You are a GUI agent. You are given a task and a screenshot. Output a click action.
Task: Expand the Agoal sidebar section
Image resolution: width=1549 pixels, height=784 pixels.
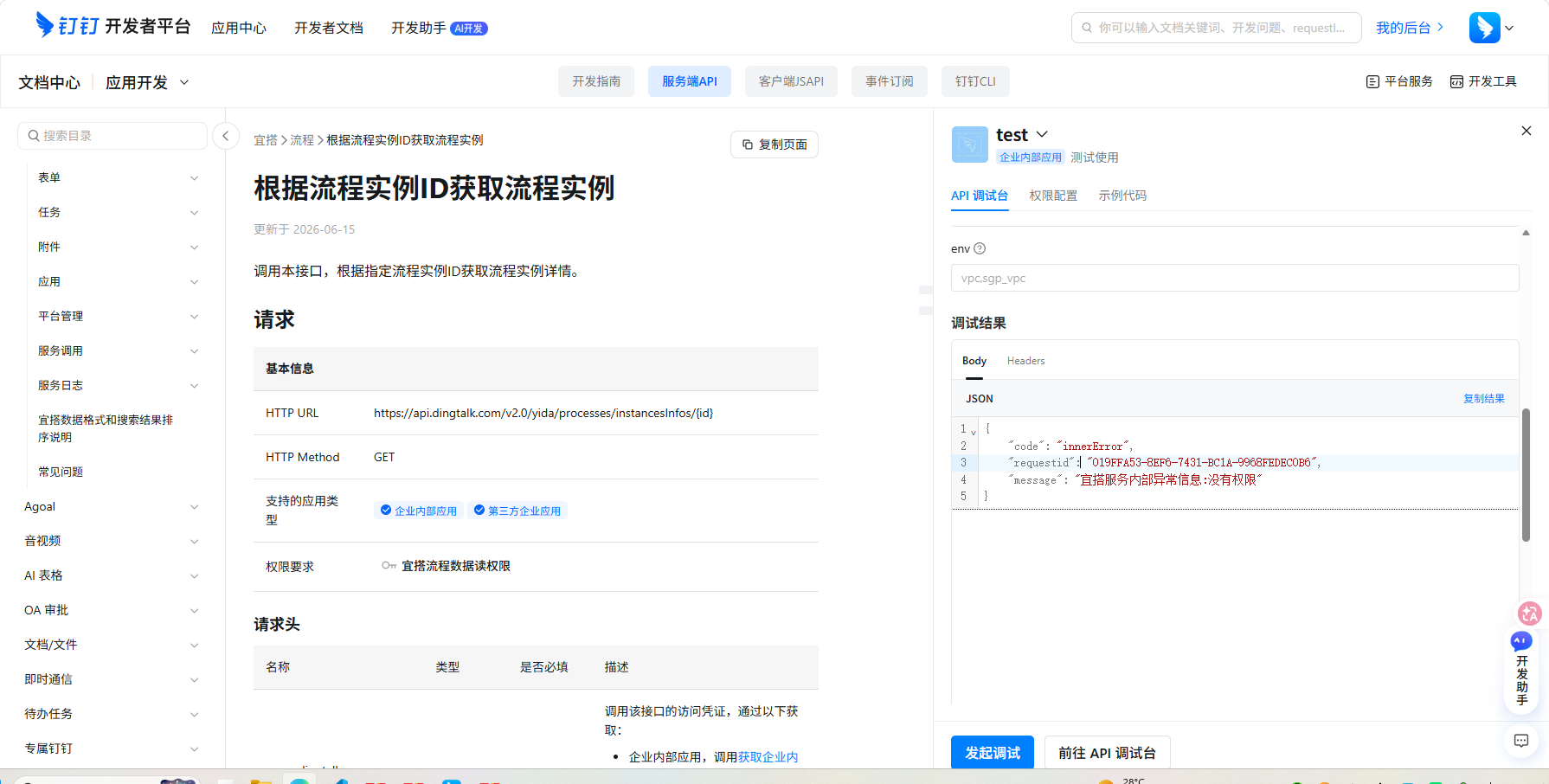[x=194, y=507]
